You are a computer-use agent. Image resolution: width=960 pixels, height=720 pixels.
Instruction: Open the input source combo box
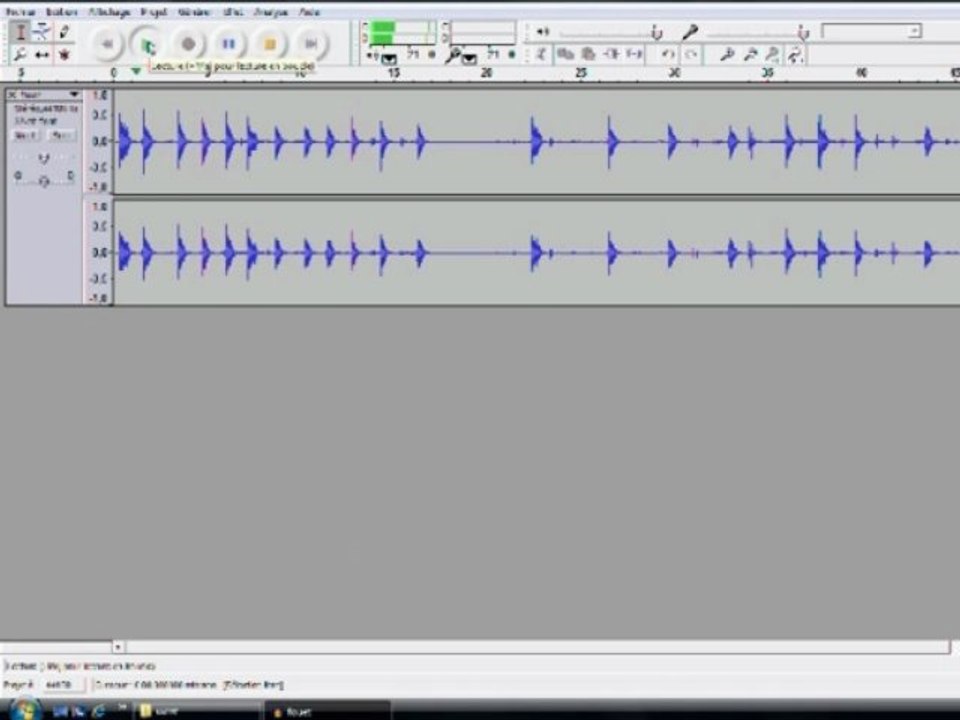[871, 31]
